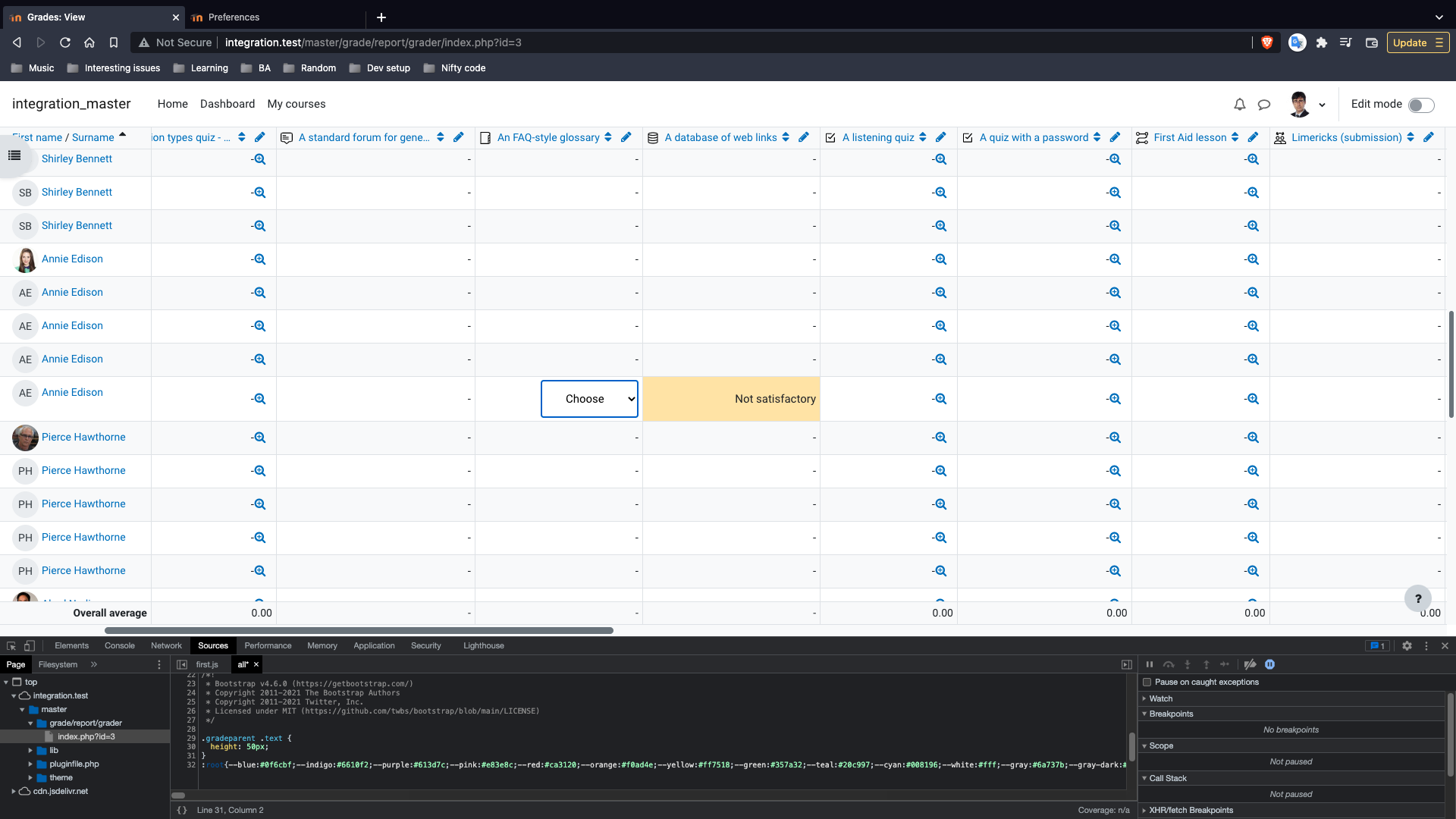Edit First Aid lesson column pencil icon

[x=1253, y=137]
